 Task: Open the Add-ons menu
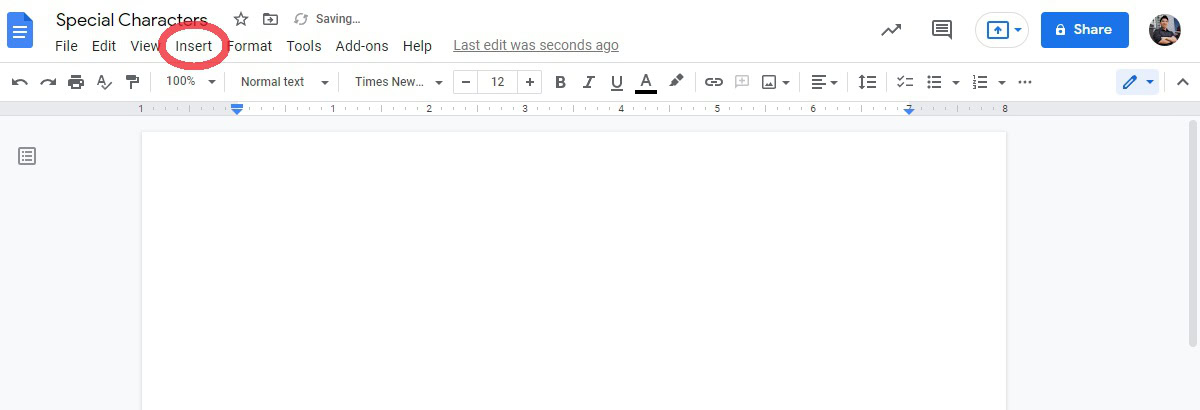pyautogui.click(x=362, y=46)
